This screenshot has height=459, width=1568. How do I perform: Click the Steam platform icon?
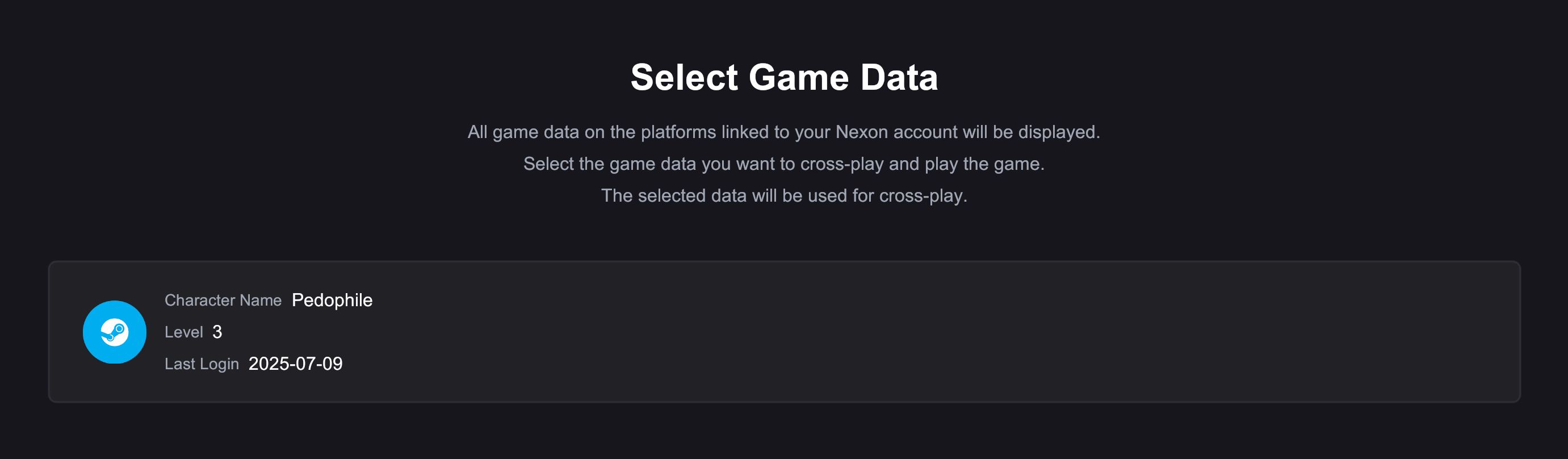tap(115, 332)
